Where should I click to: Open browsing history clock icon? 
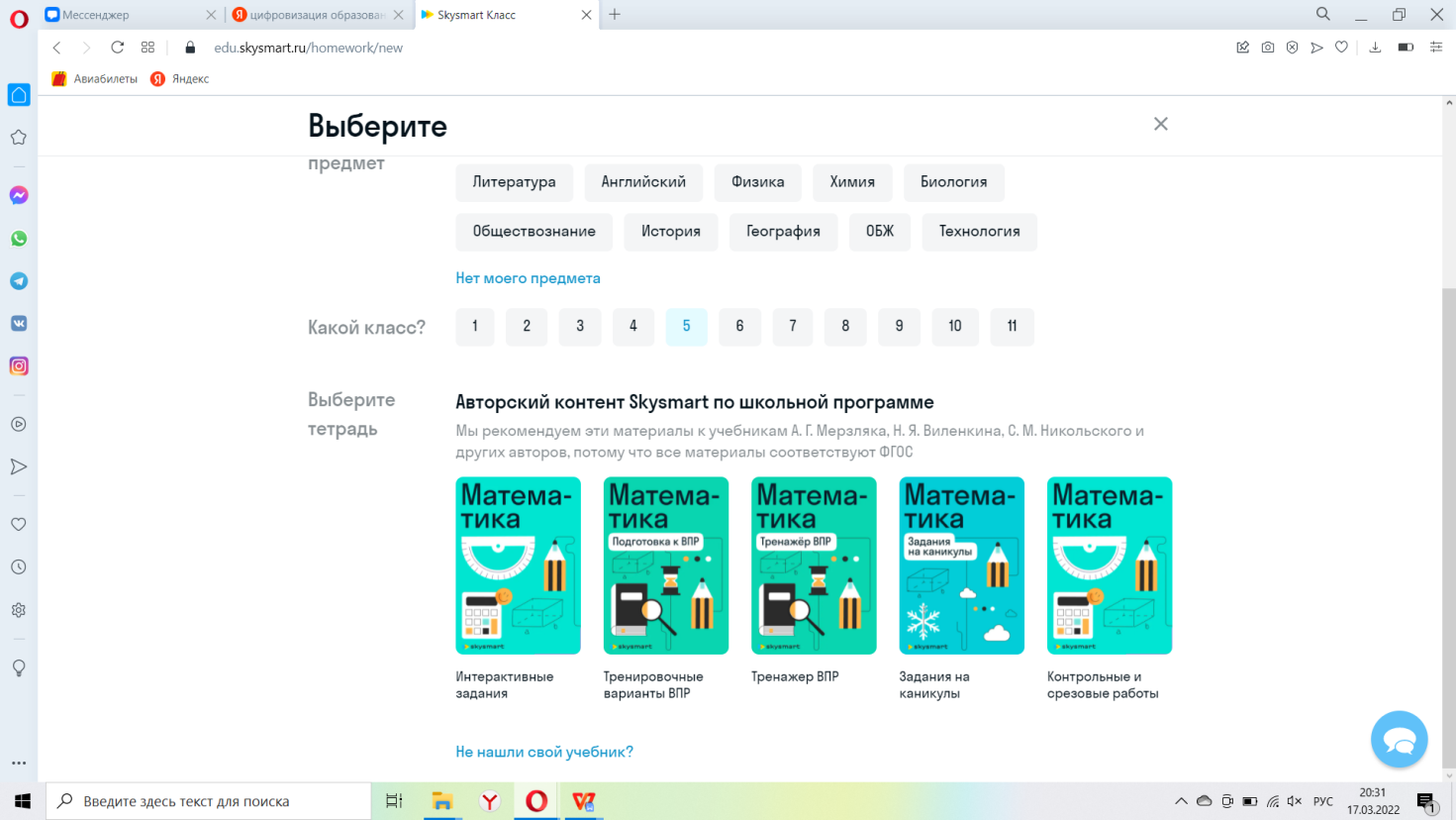(x=19, y=567)
